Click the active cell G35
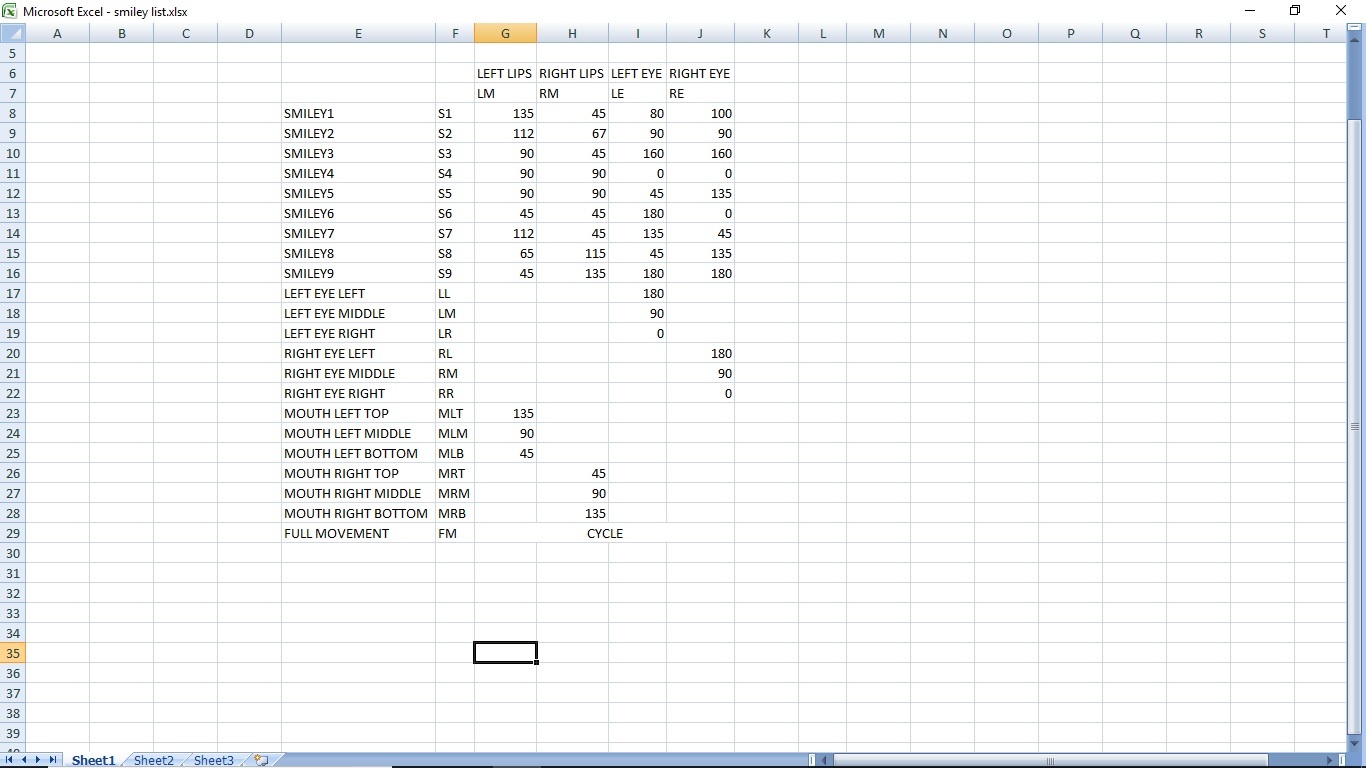 (505, 653)
